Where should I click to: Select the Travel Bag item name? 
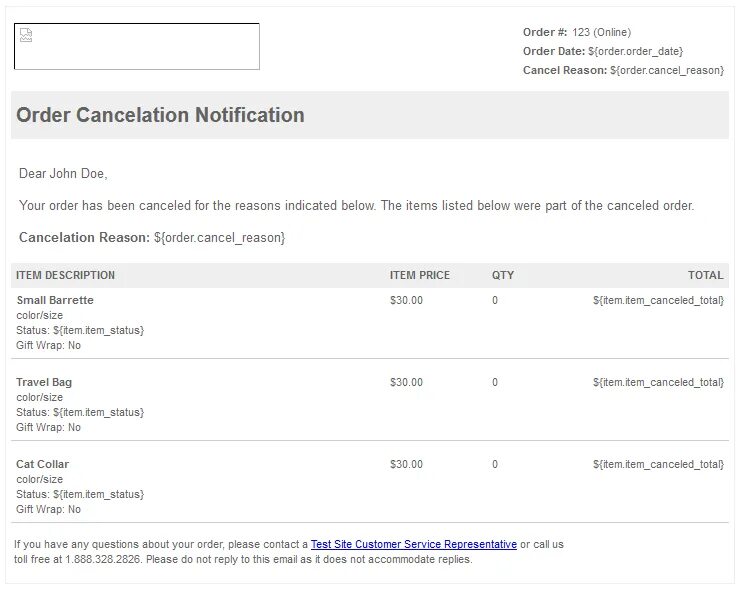[44, 382]
